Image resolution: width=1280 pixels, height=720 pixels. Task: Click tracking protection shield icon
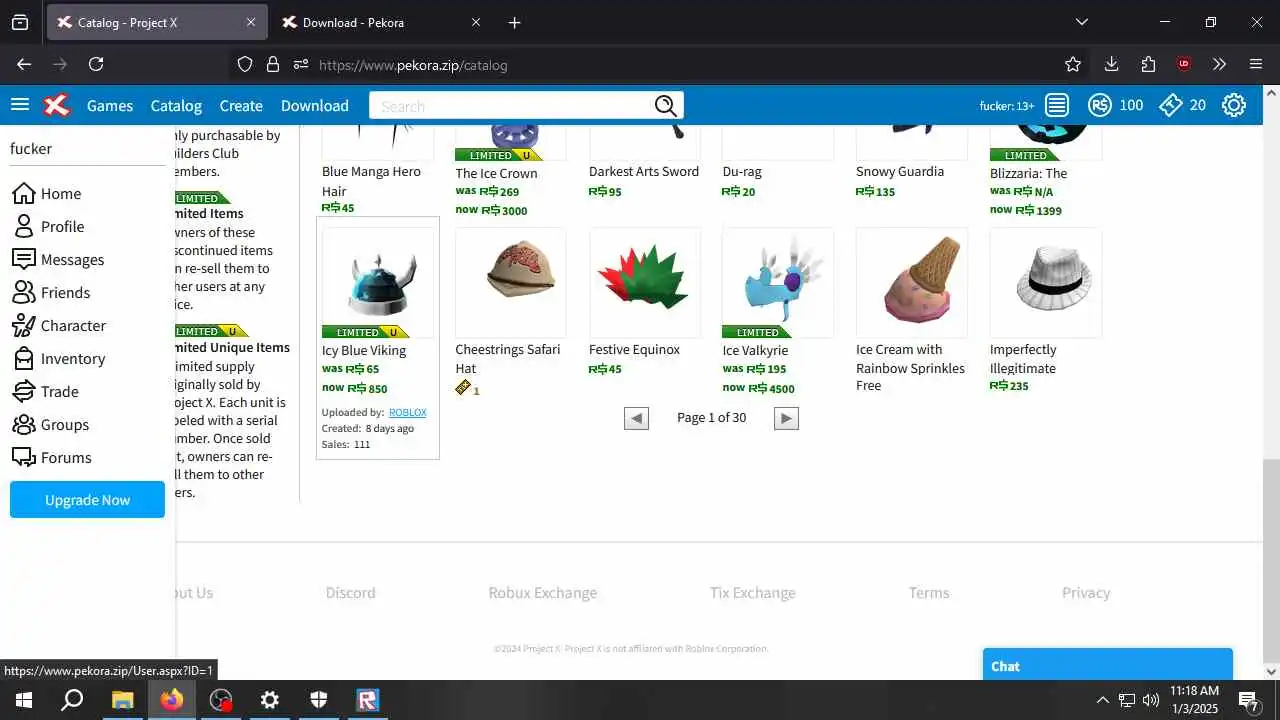click(245, 64)
